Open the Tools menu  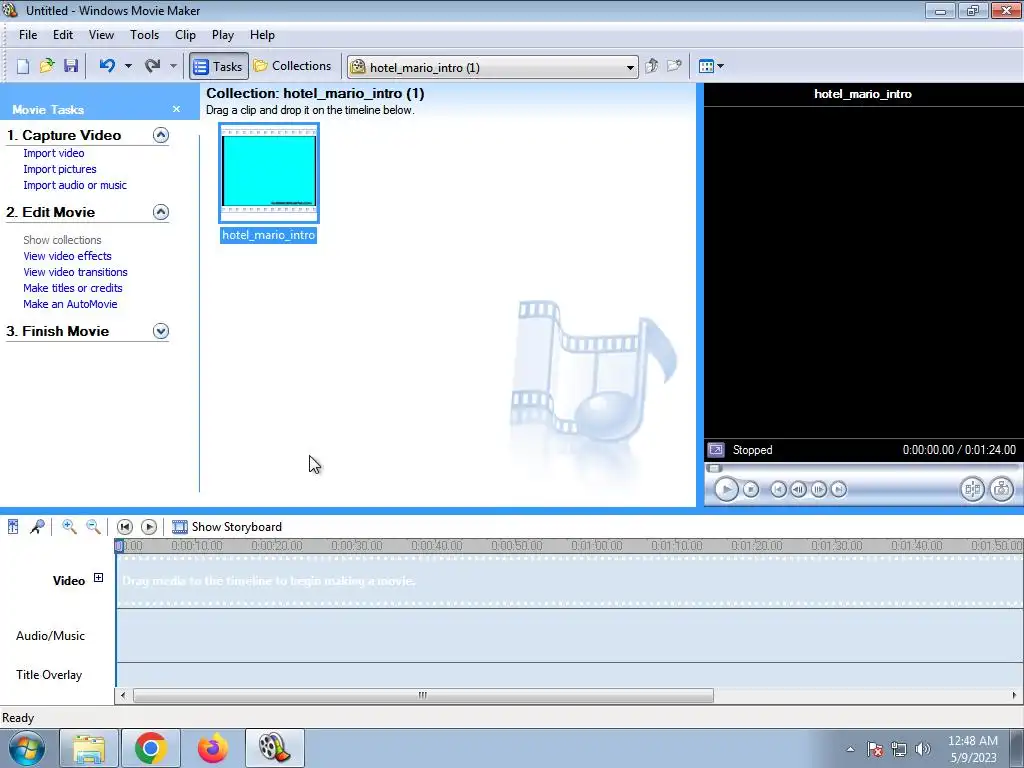tap(144, 35)
